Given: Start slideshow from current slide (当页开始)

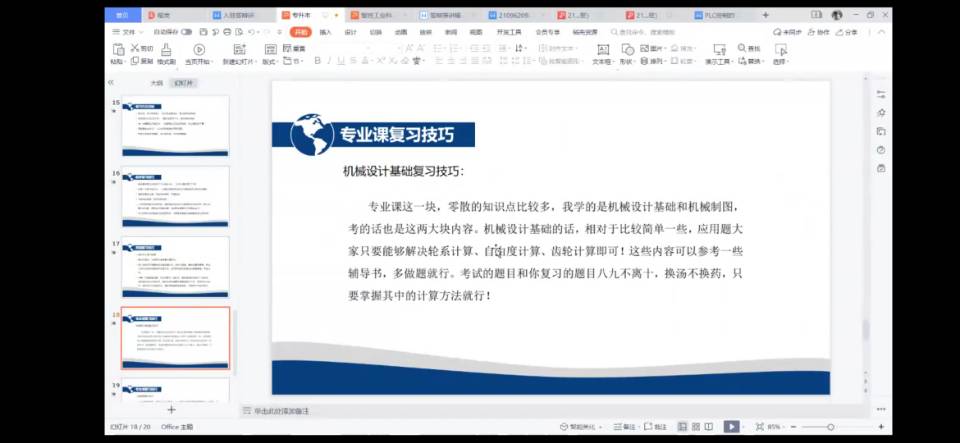Looking at the screenshot, I should click(198, 54).
